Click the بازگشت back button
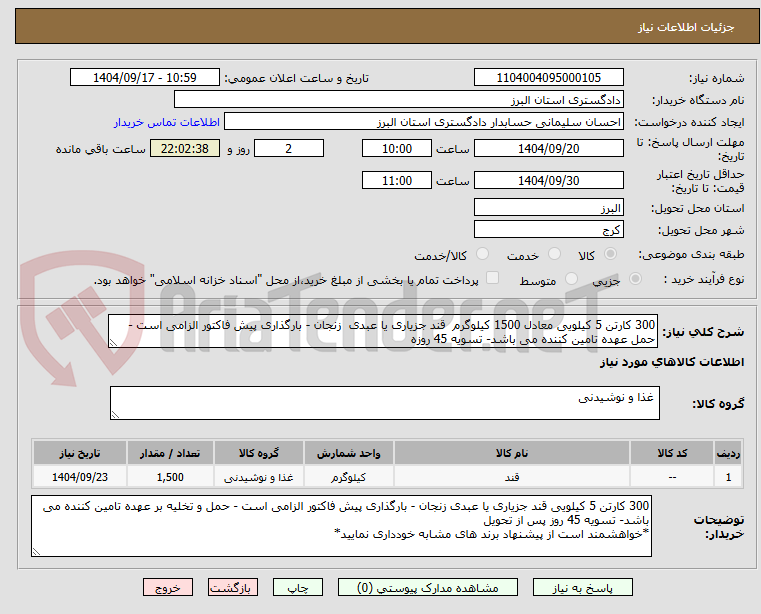 [232, 587]
